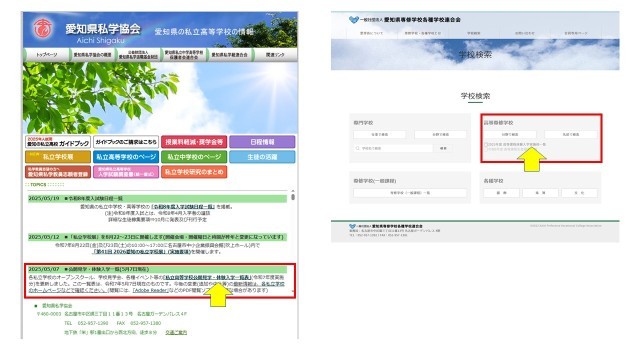
Task: Click 分野で検索 under 高等専修学校
Action: click(510, 134)
